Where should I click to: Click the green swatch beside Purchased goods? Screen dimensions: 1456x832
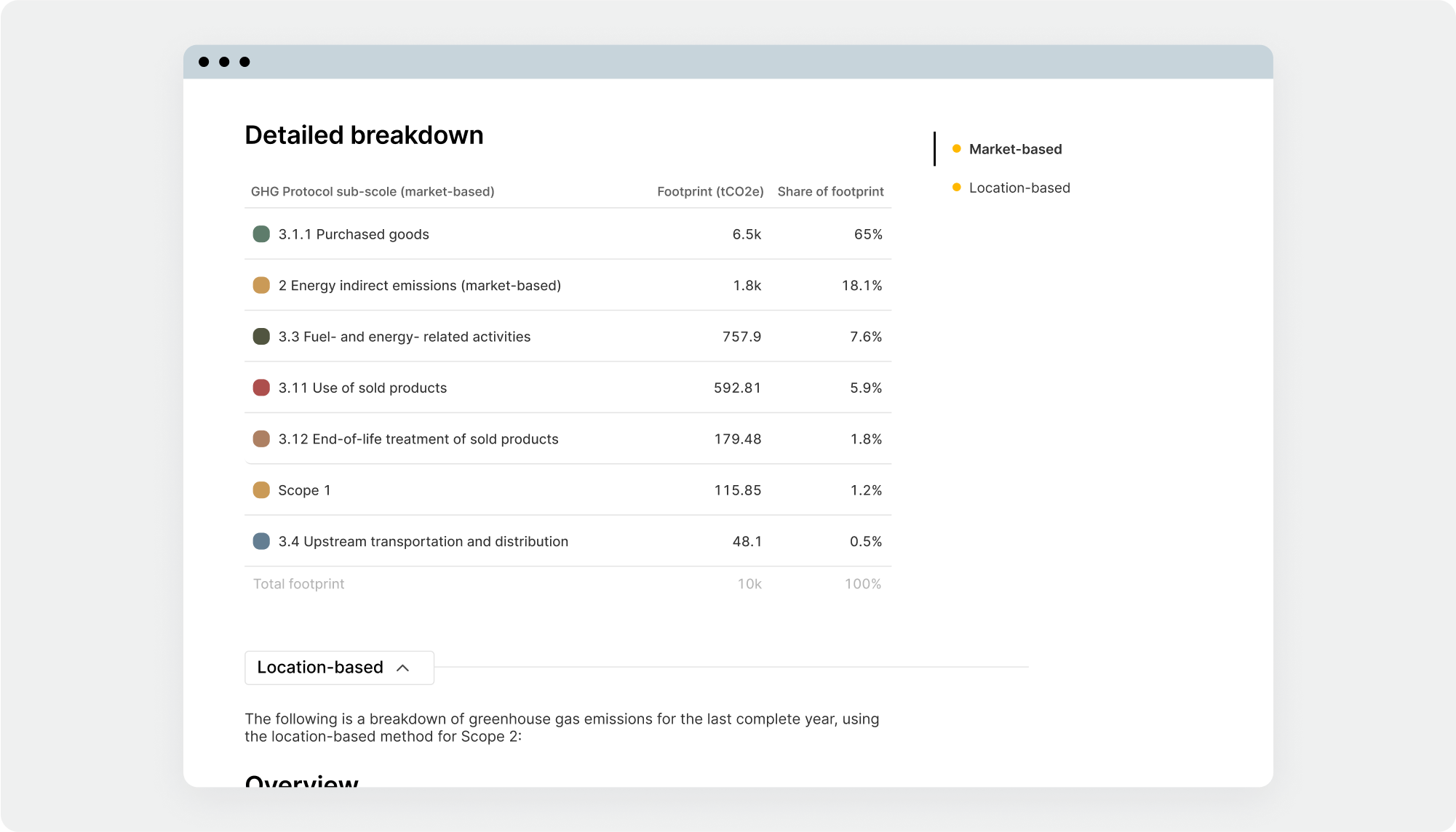click(261, 234)
